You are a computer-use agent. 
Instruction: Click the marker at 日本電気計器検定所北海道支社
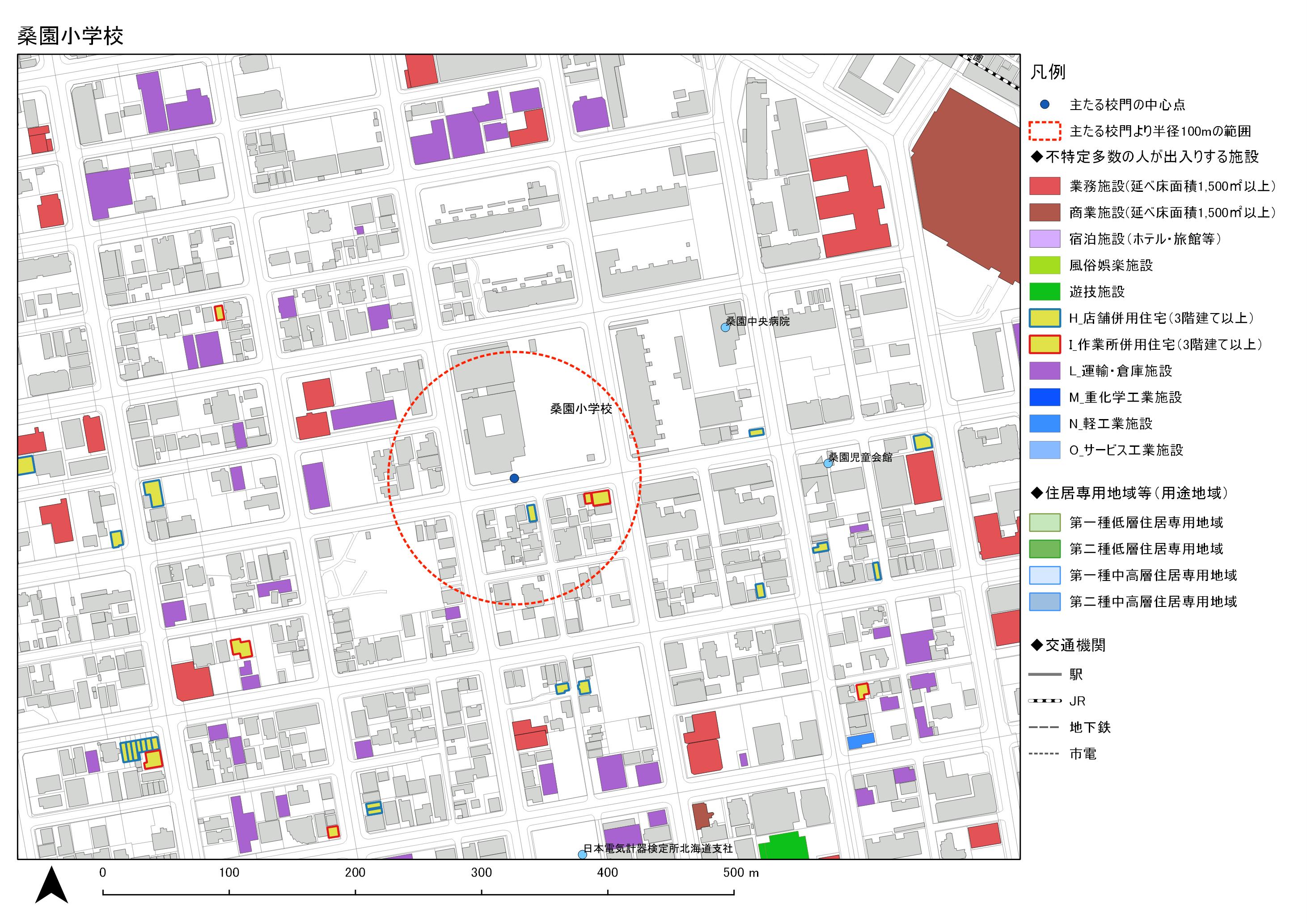(582, 855)
